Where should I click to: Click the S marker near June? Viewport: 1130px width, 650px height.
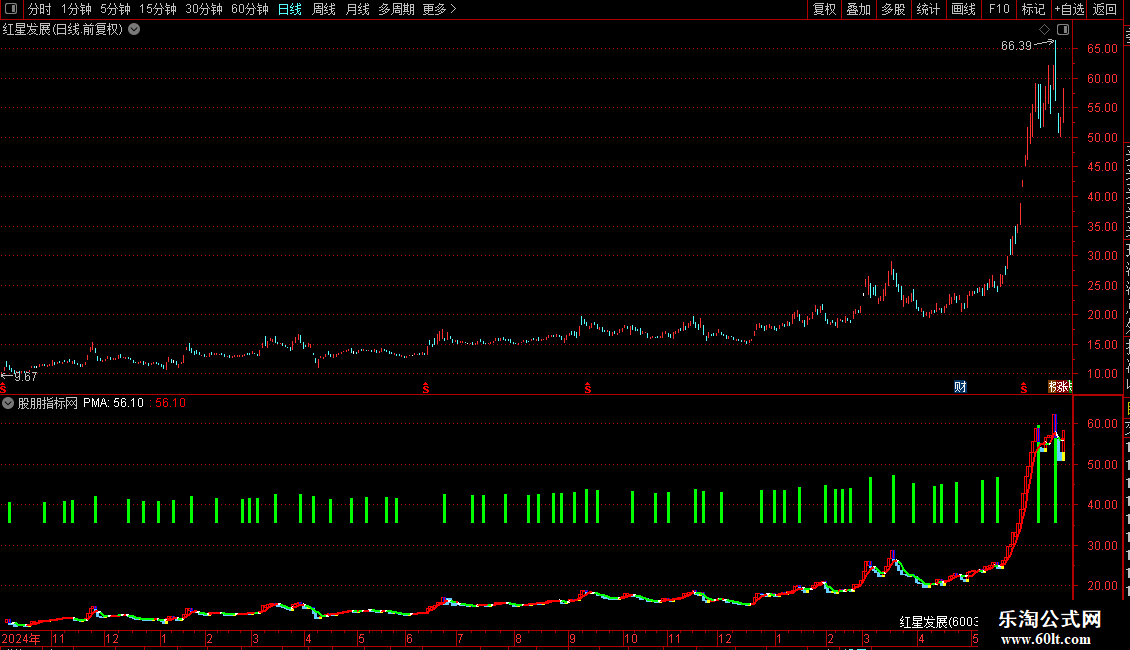point(426,388)
